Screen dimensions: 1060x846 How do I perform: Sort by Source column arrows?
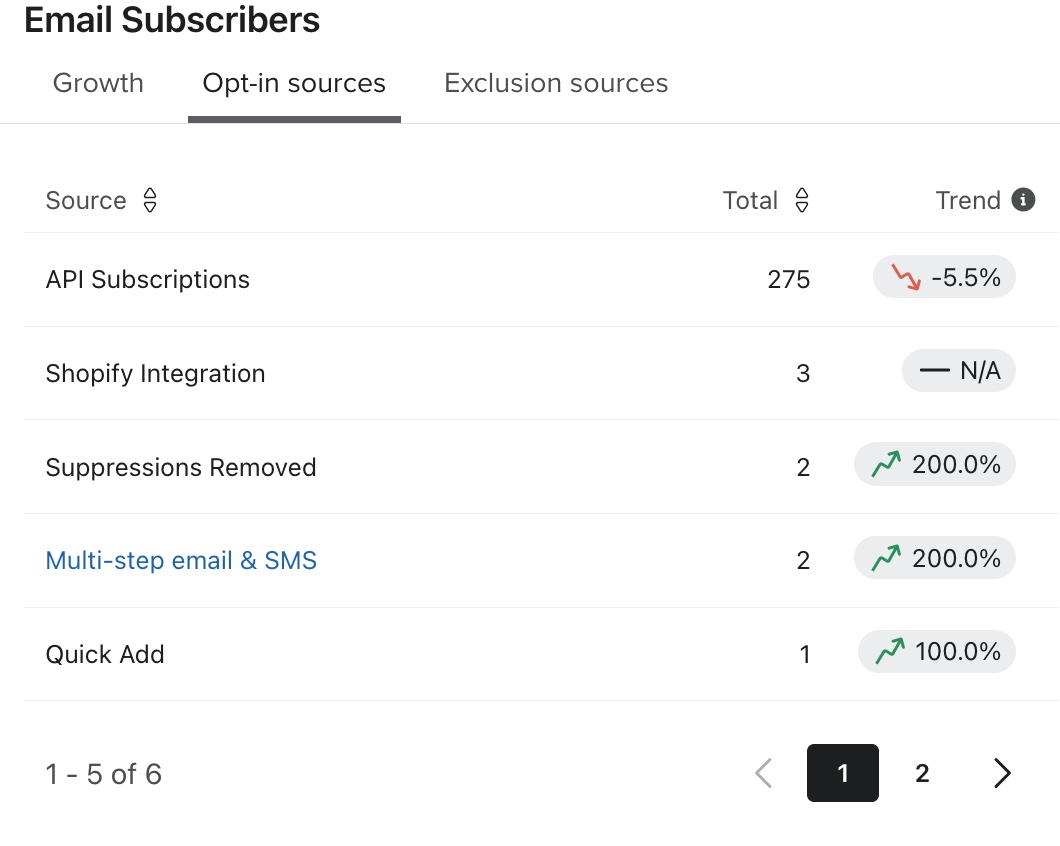pyautogui.click(x=150, y=201)
